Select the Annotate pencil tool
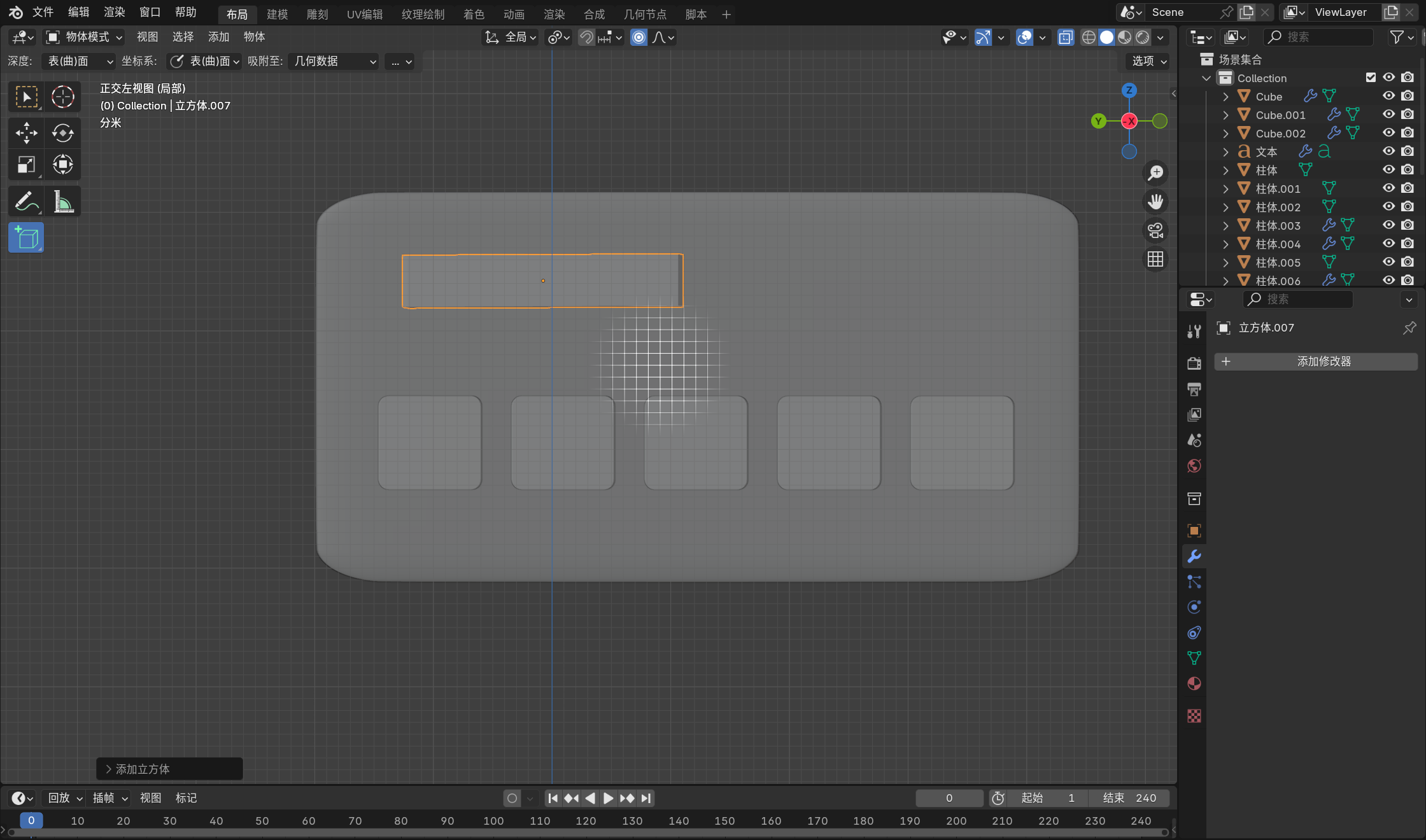Image resolution: width=1426 pixels, height=840 pixels. pyautogui.click(x=26, y=202)
